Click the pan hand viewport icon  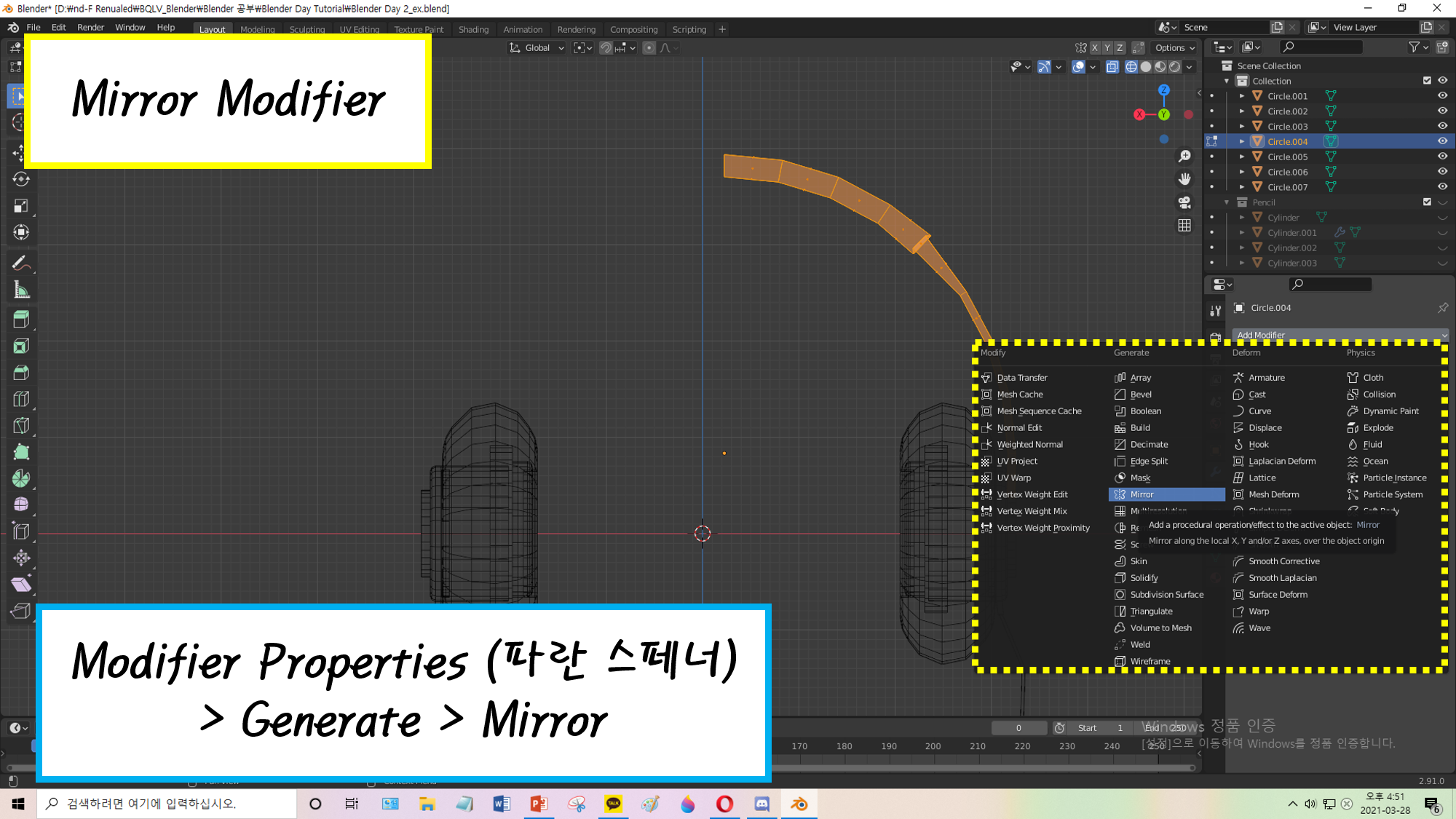1184,179
